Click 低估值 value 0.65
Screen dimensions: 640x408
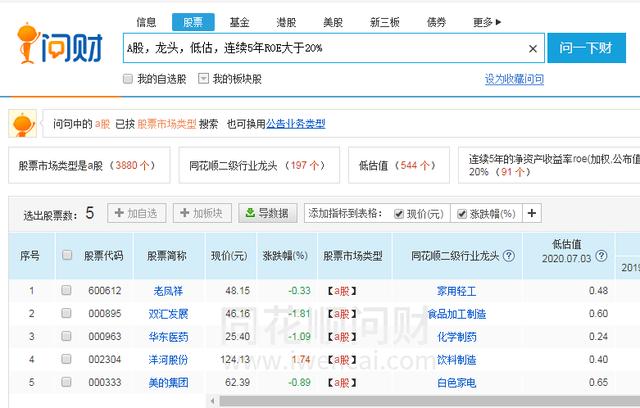598,382
